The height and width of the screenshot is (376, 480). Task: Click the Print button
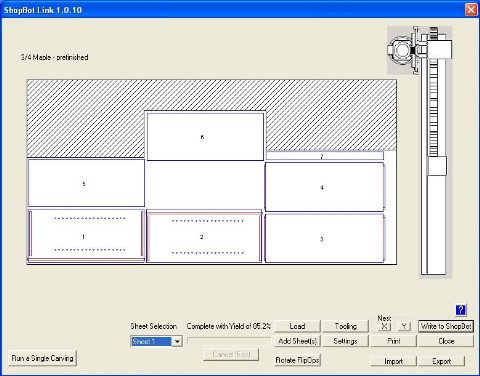(x=394, y=341)
